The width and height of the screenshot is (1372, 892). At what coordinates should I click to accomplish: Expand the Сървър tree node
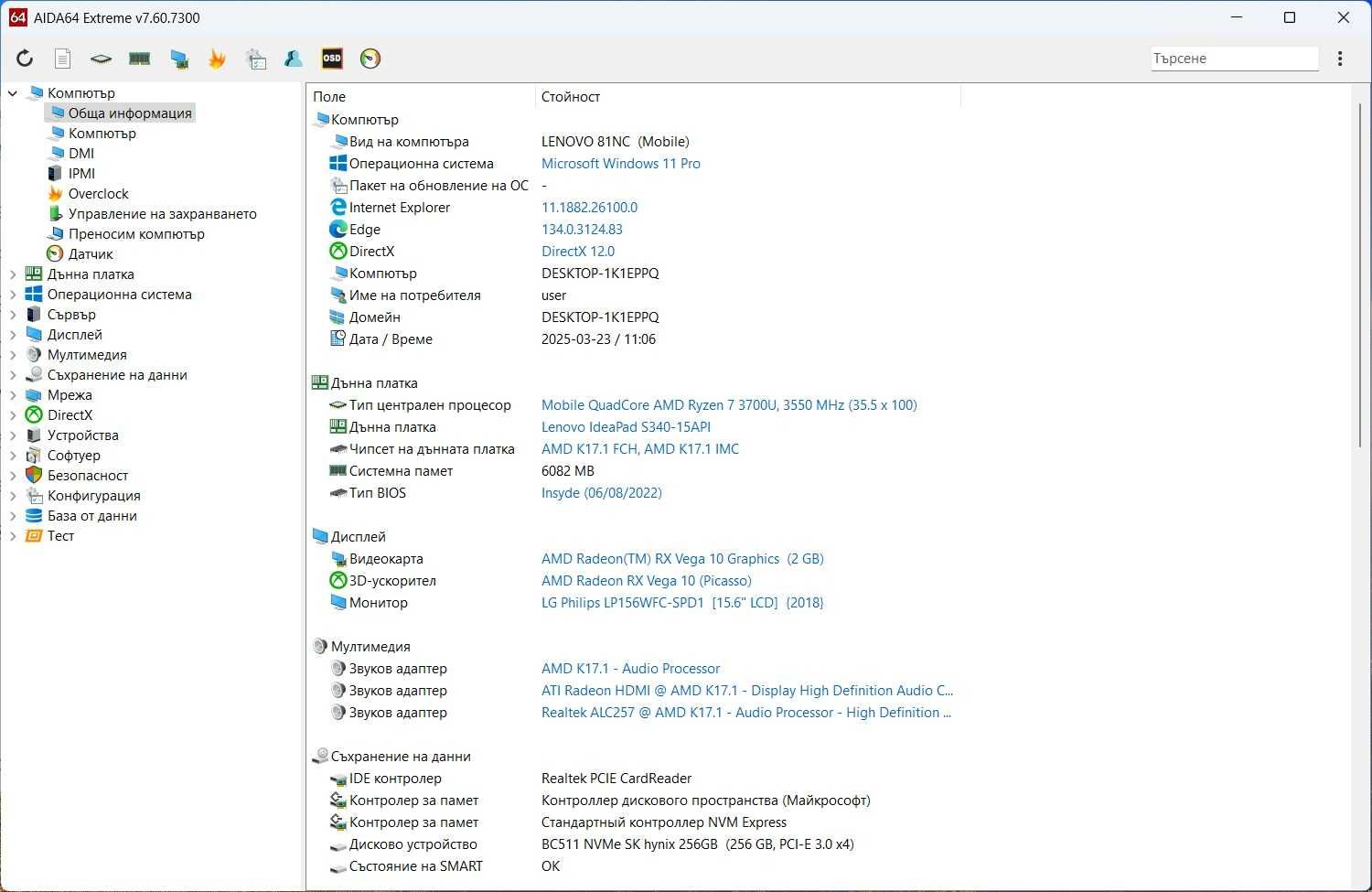[13, 315]
